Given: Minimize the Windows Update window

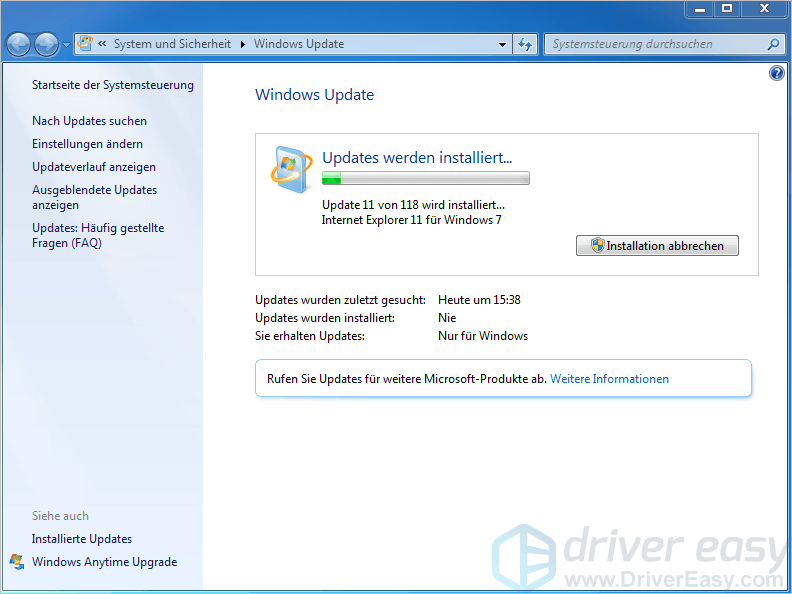Looking at the screenshot, I should pyautogui.click(x=700, y=9).
